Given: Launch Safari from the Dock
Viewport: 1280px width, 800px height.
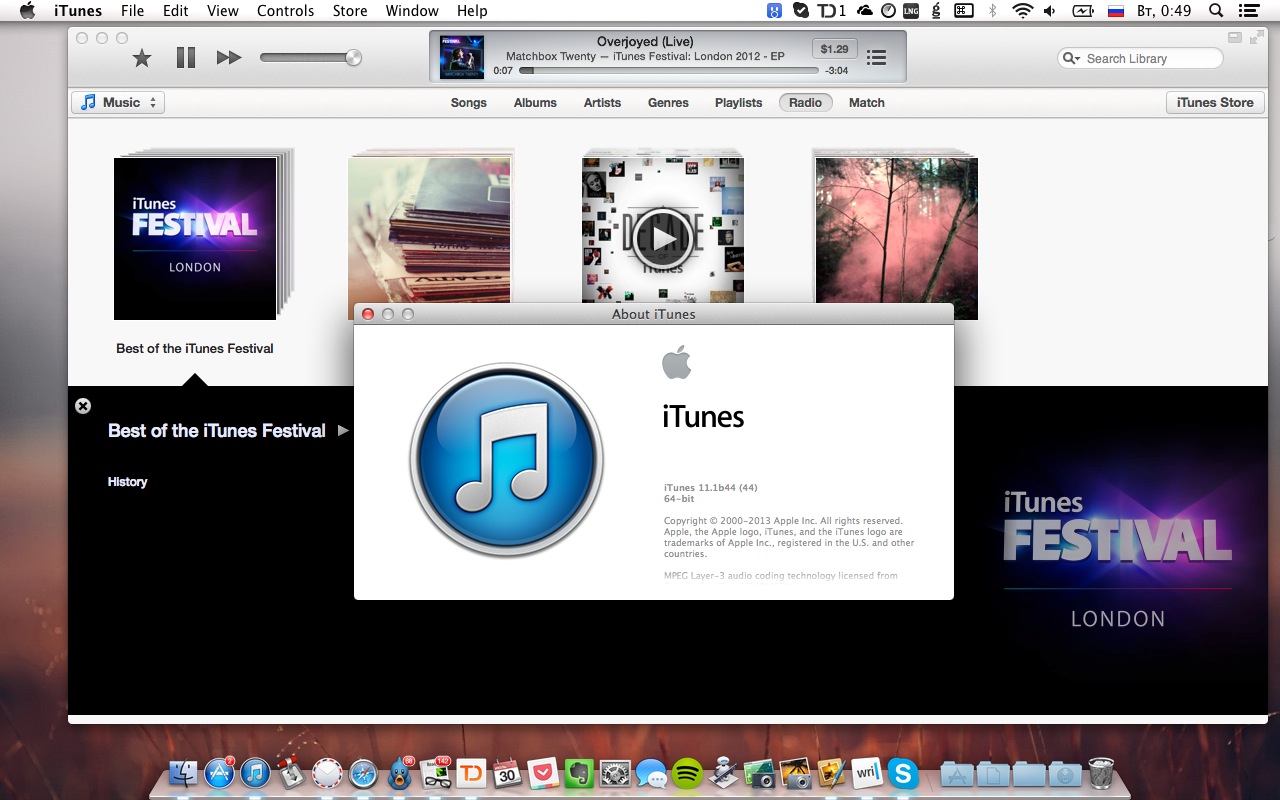Looking at the screenshot, I should point(363,773).
